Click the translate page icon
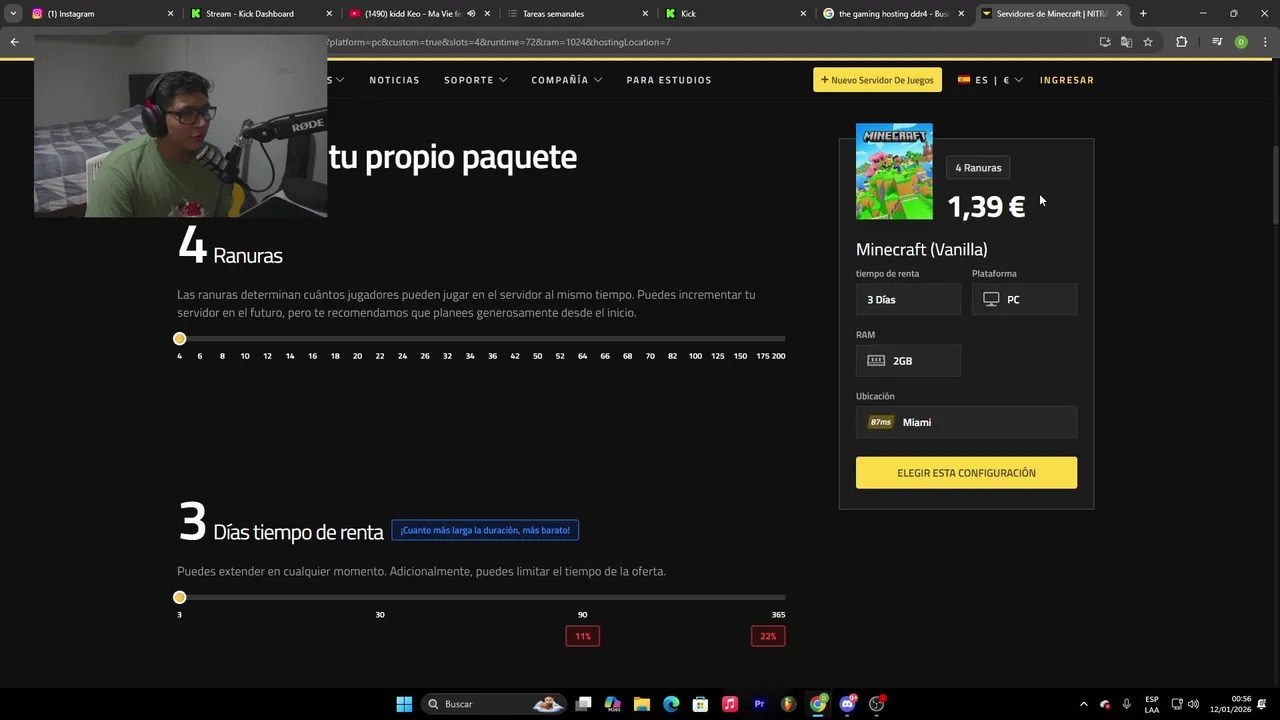Viewport: 1280px width, 720px height. click(1126, 42)
